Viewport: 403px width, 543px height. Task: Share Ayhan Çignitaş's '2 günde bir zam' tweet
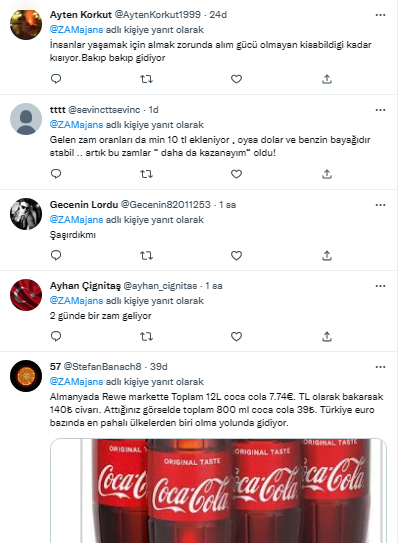pos(327,337)
